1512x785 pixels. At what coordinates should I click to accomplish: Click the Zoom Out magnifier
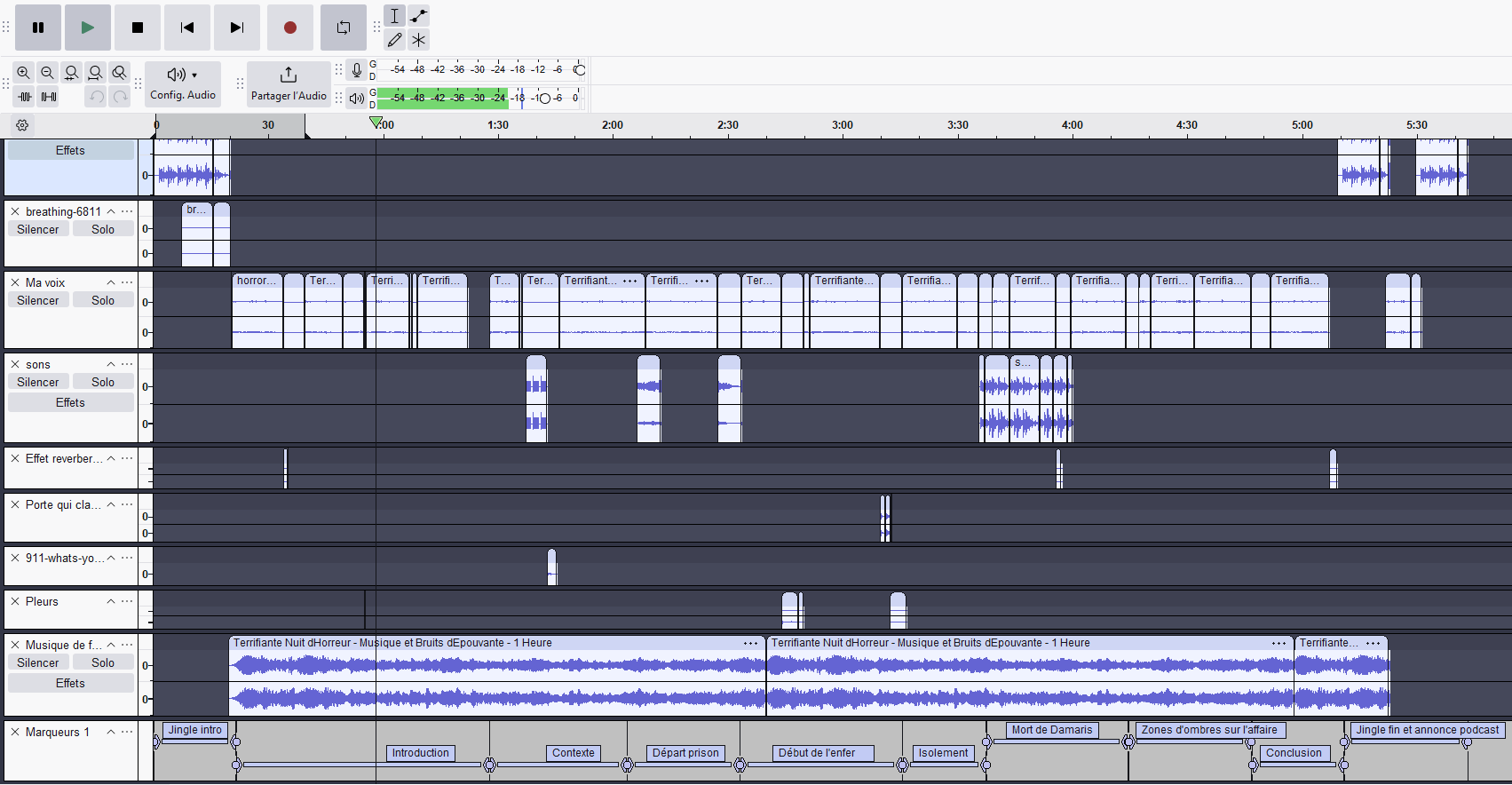coord(48,73)
